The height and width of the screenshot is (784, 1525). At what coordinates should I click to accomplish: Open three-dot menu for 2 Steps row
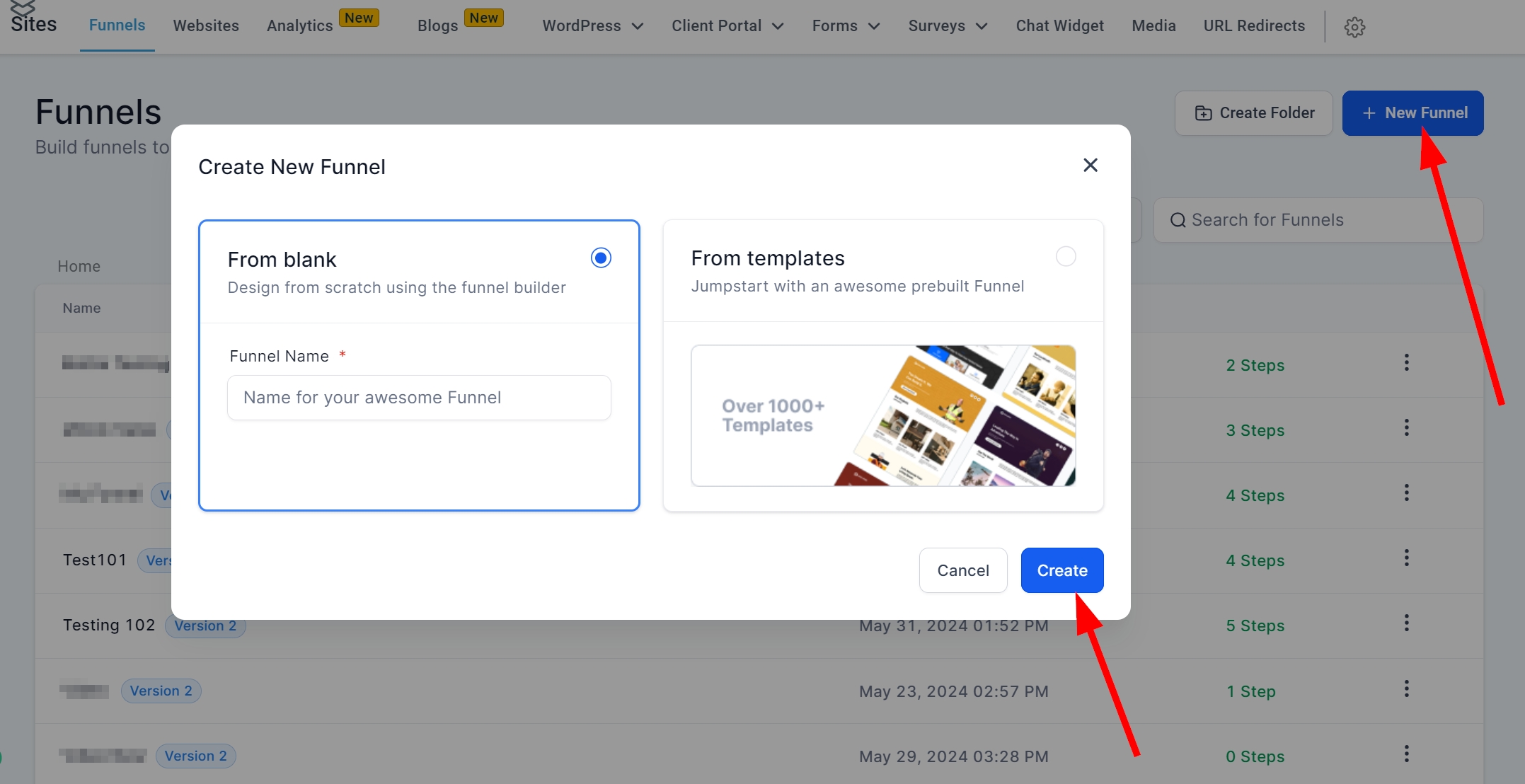pyautogui.click(x=1406, y=363)
